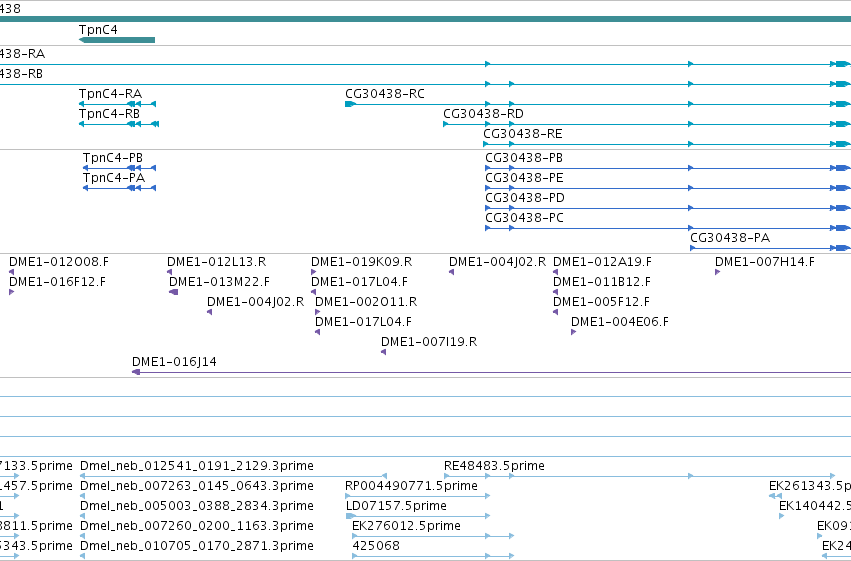Click the DME1-012L13.R clone label
The height and width of the screenshot is (561, 851).
click(217, 262)
